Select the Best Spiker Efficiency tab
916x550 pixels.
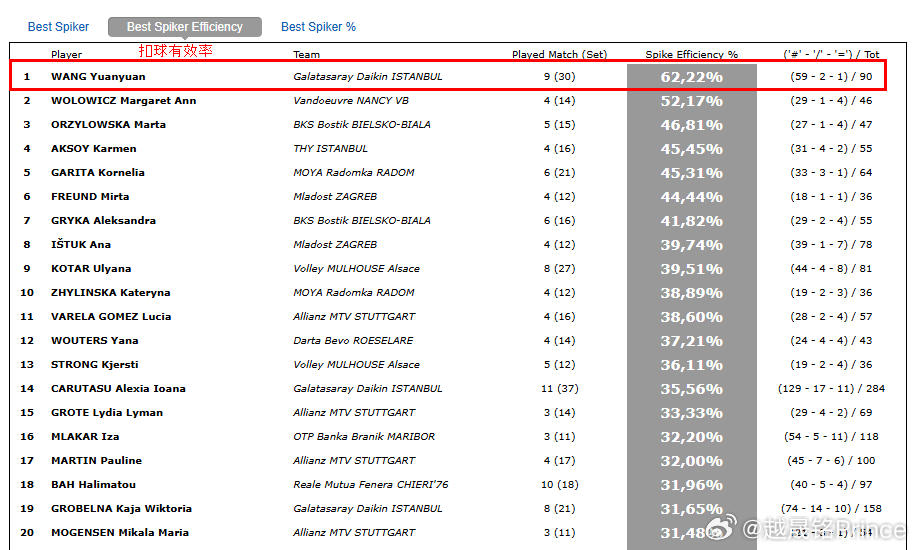[x=185, y=27]
